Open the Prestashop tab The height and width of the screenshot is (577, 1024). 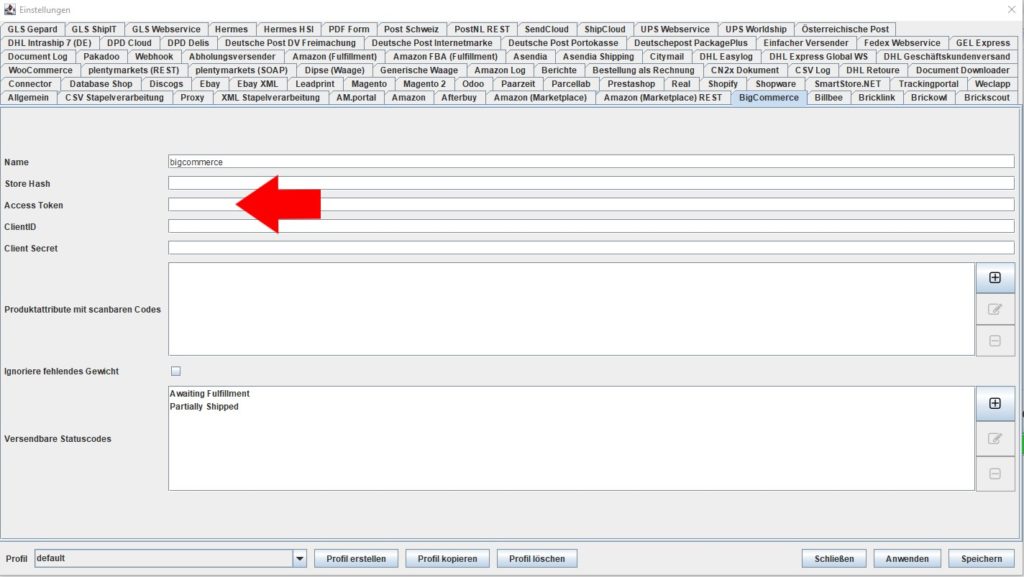click(x=631, y=84)
